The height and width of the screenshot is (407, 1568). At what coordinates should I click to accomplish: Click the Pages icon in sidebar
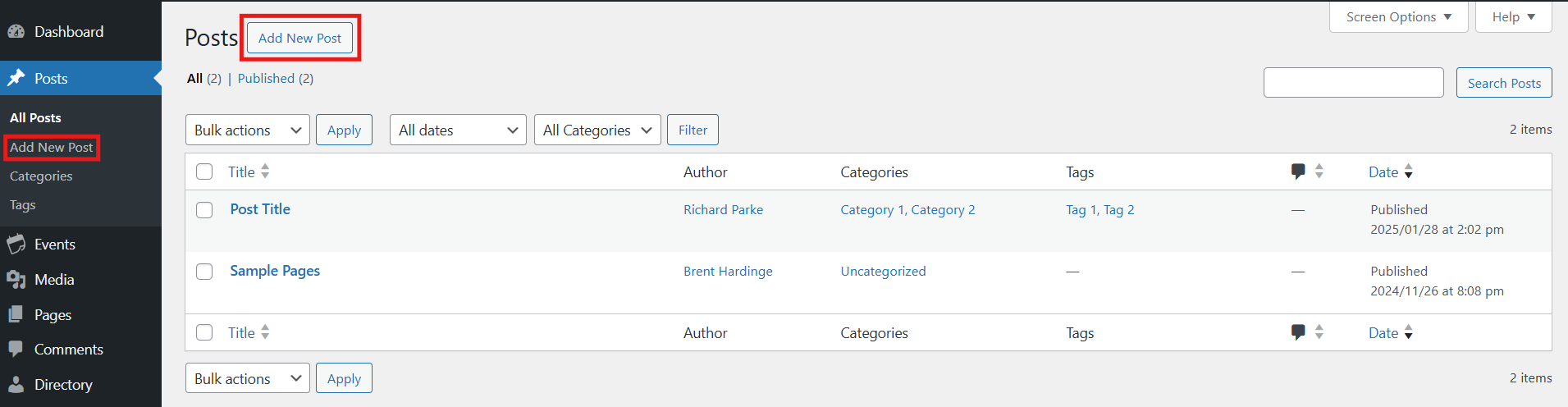[x=16, y=315]
